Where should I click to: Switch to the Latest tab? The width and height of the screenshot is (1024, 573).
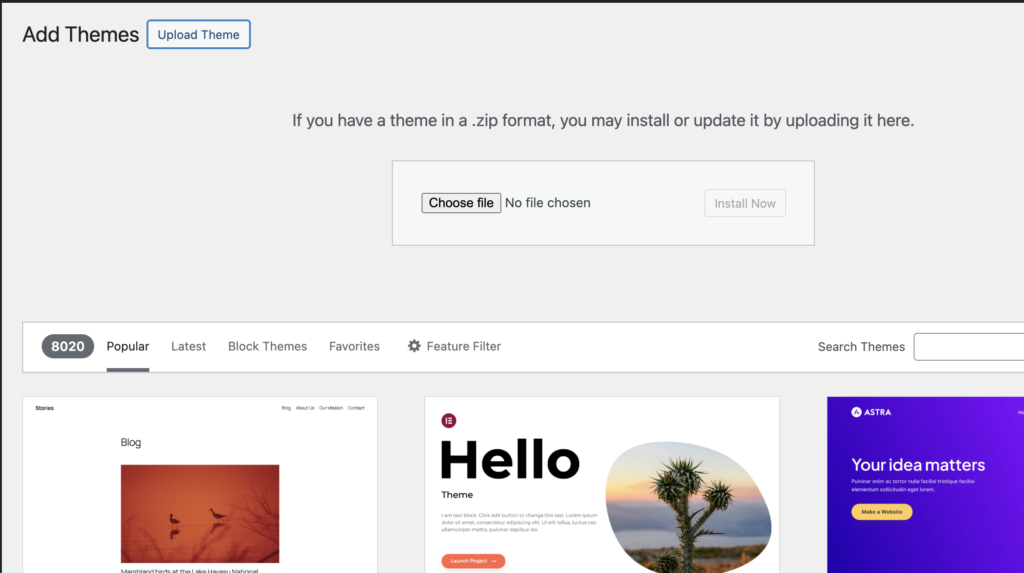click(189, 346)
